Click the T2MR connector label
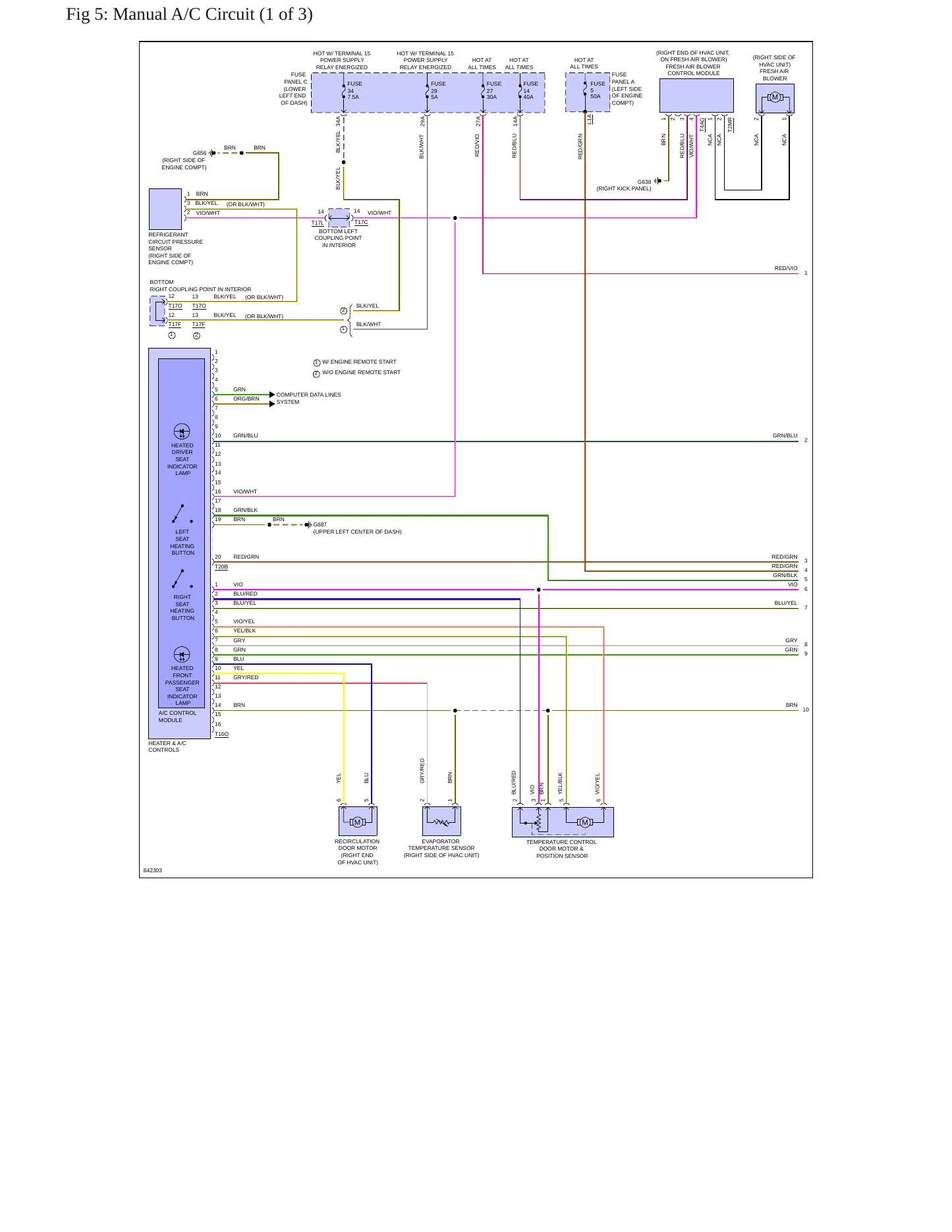This screenshot has width=952, height=1232. (x=730, y=125)
